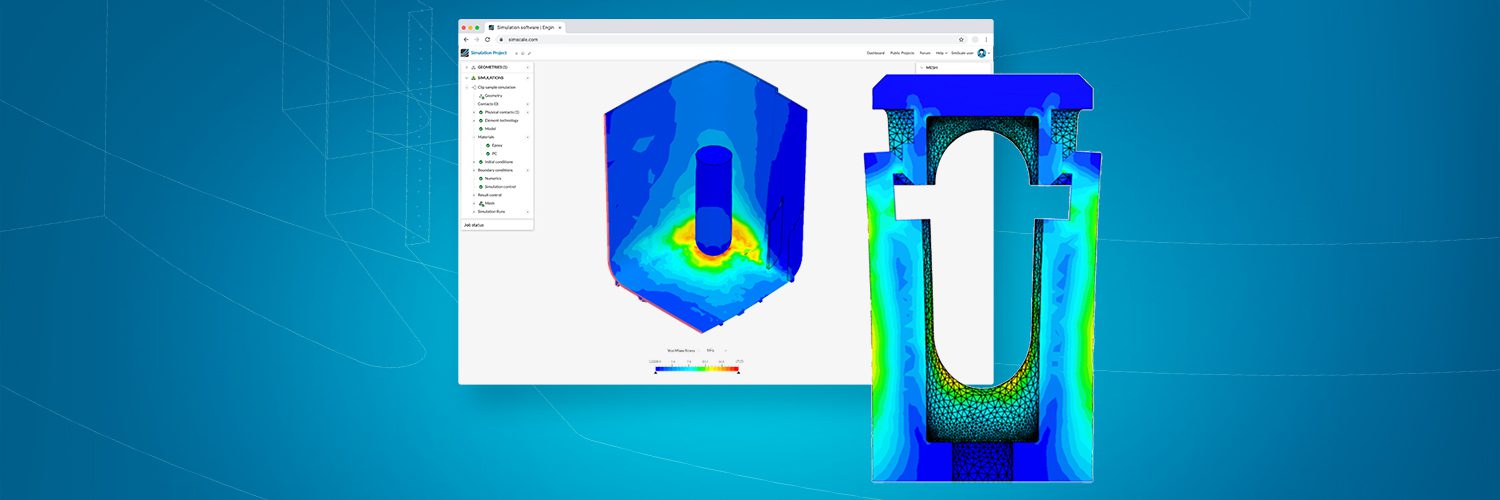Screen dimensions: 1500x500
Task: Click the Numerics green check status
Action: tap(481, 178)
